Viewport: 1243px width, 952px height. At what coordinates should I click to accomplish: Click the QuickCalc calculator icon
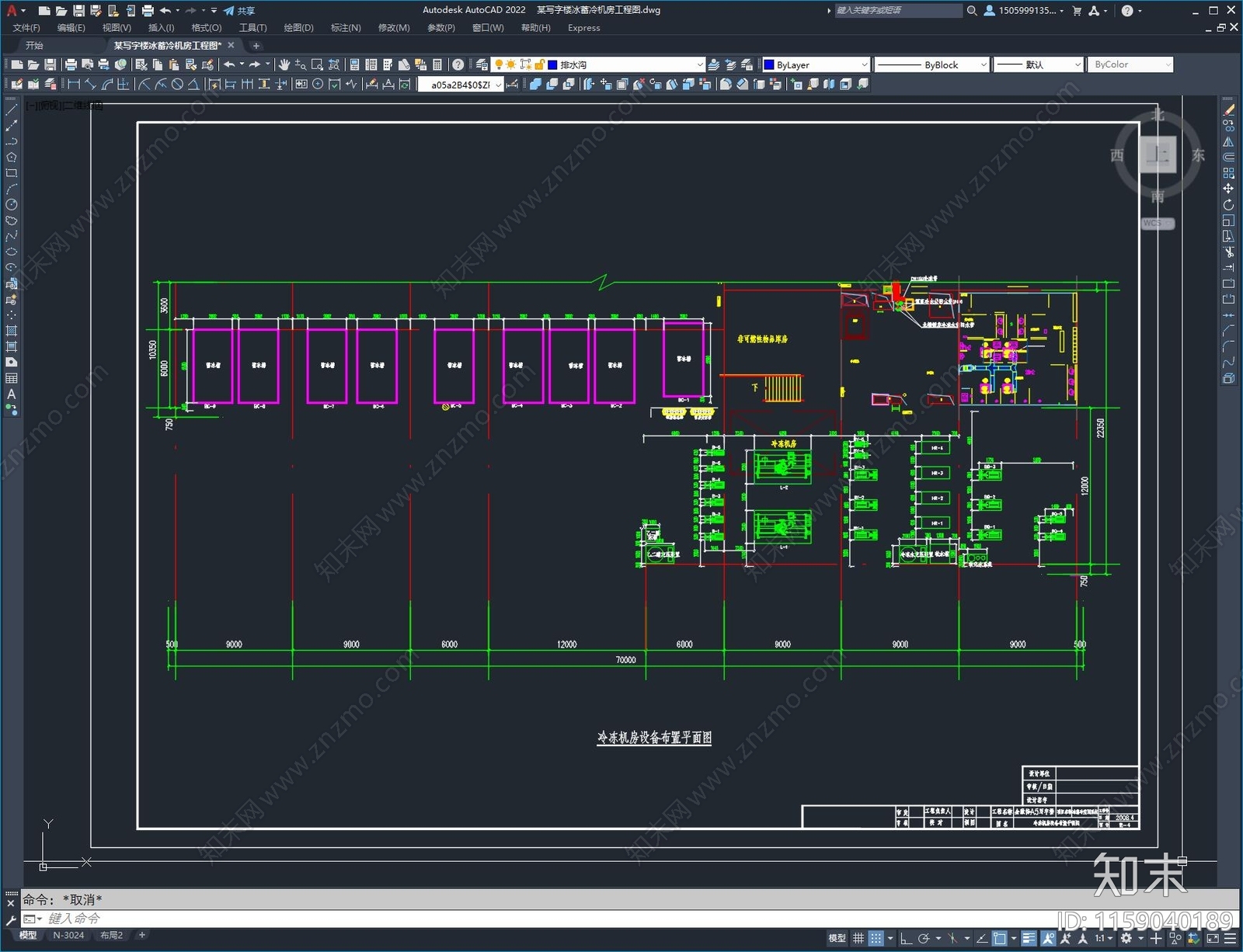pyautogui.click(x=437, y=64)
